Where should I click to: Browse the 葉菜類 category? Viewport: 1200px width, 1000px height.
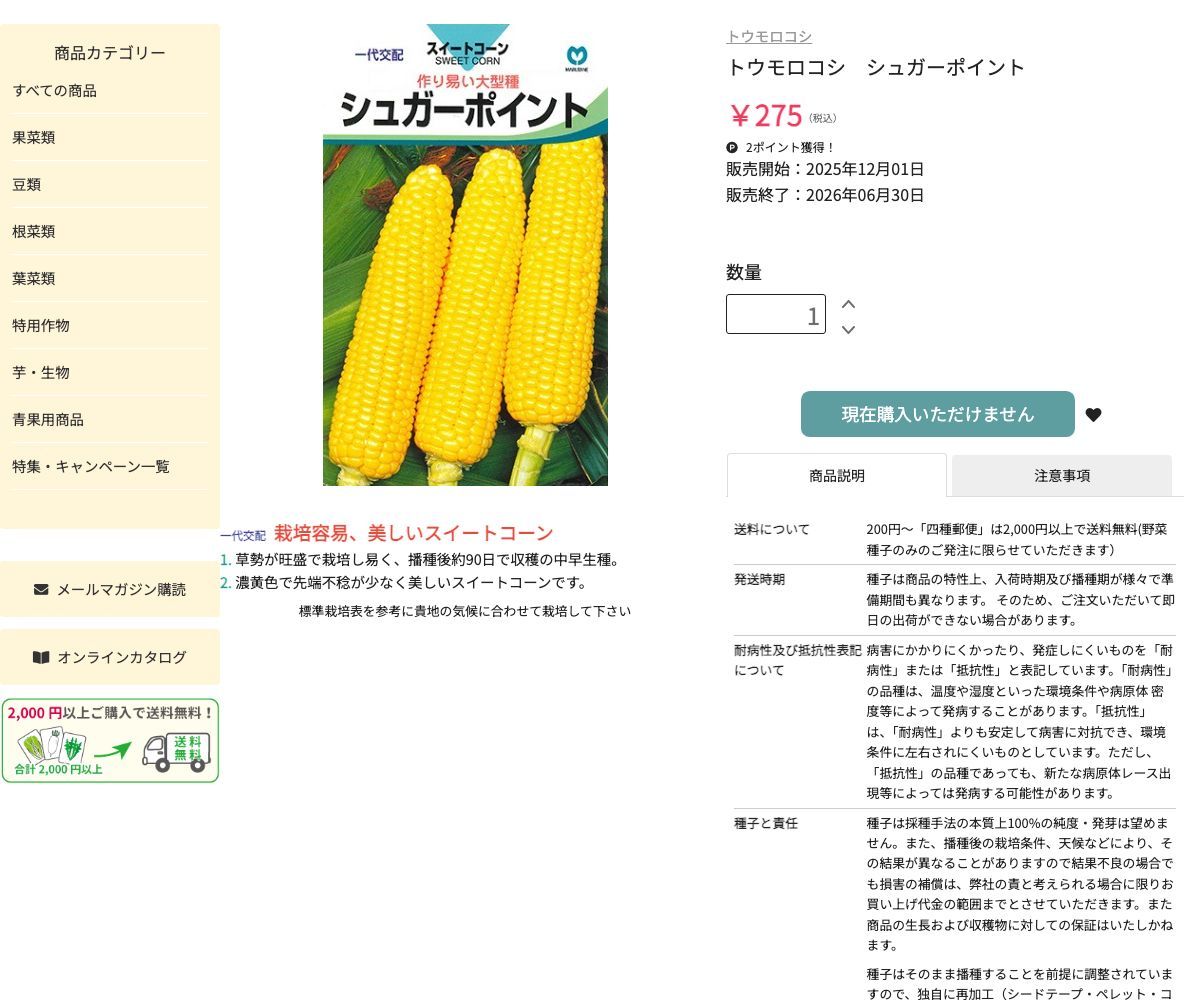34,279
